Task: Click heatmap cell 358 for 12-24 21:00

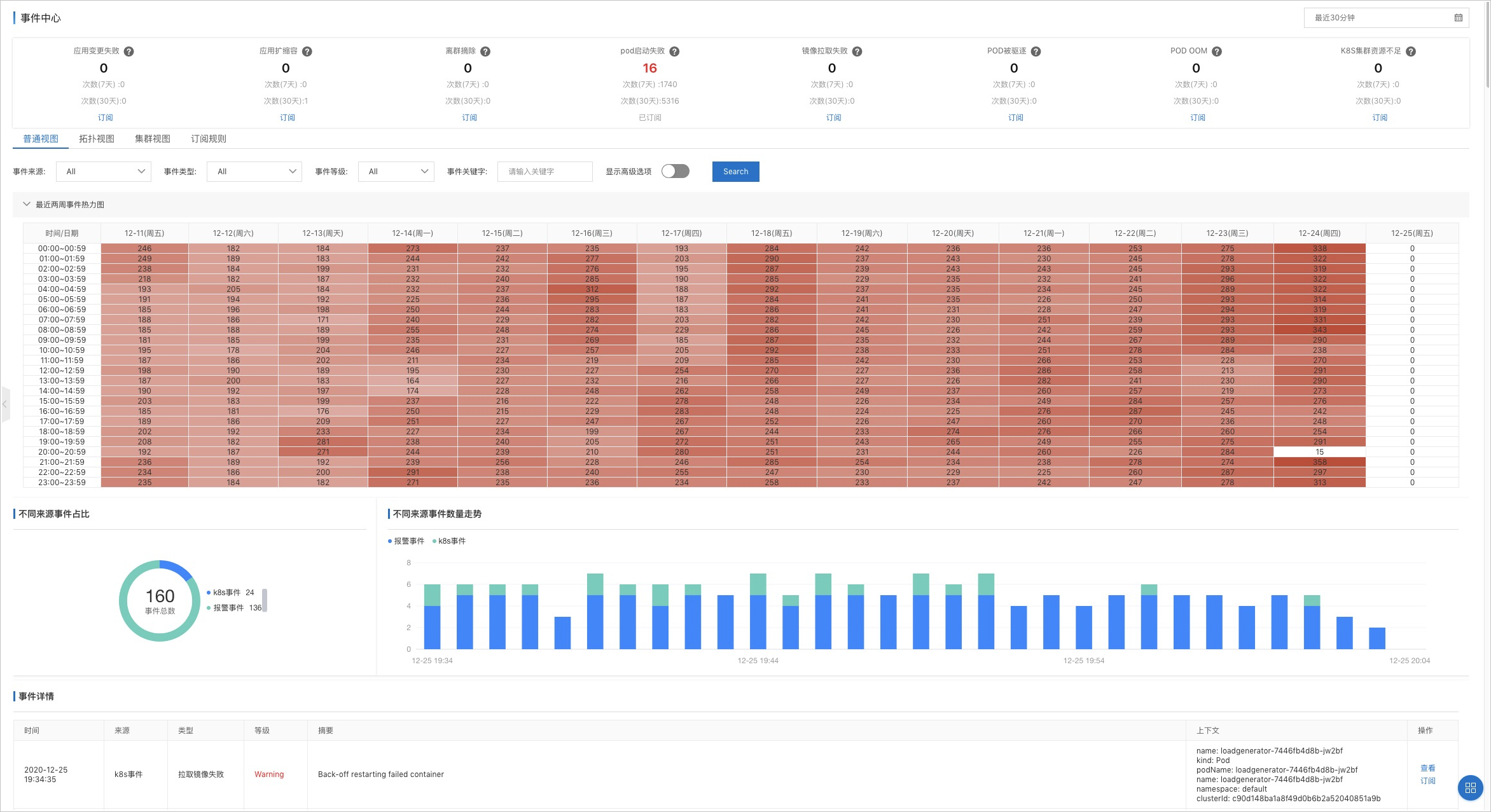Action: click(x=1319, y=462)
